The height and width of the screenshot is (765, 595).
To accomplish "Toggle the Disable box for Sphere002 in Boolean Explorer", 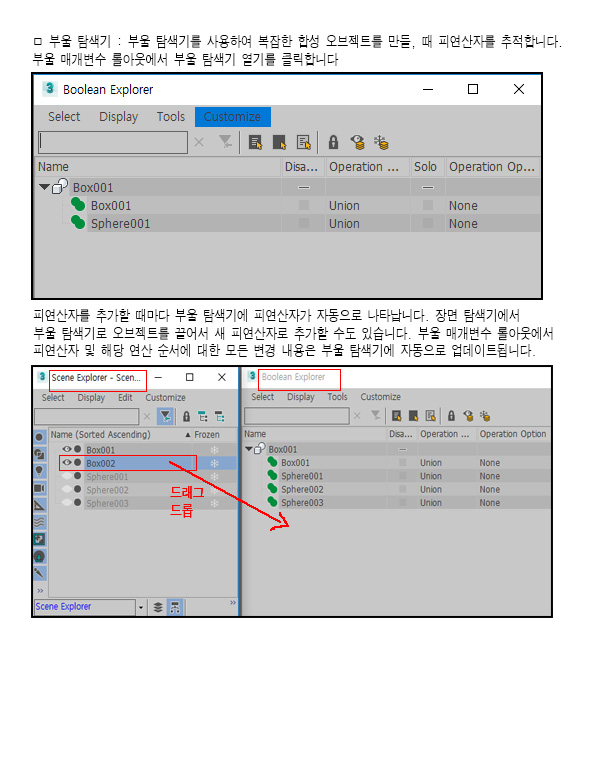I will (x=403, y=489).
